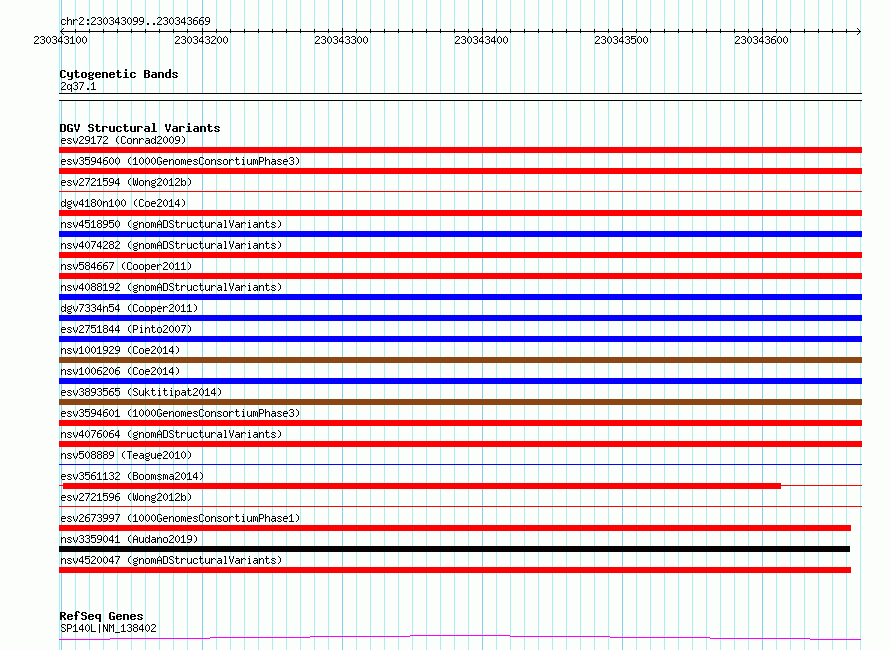Click blue bar under dgv7334n54 (Cooper2011)

click(x=460, y=318)
